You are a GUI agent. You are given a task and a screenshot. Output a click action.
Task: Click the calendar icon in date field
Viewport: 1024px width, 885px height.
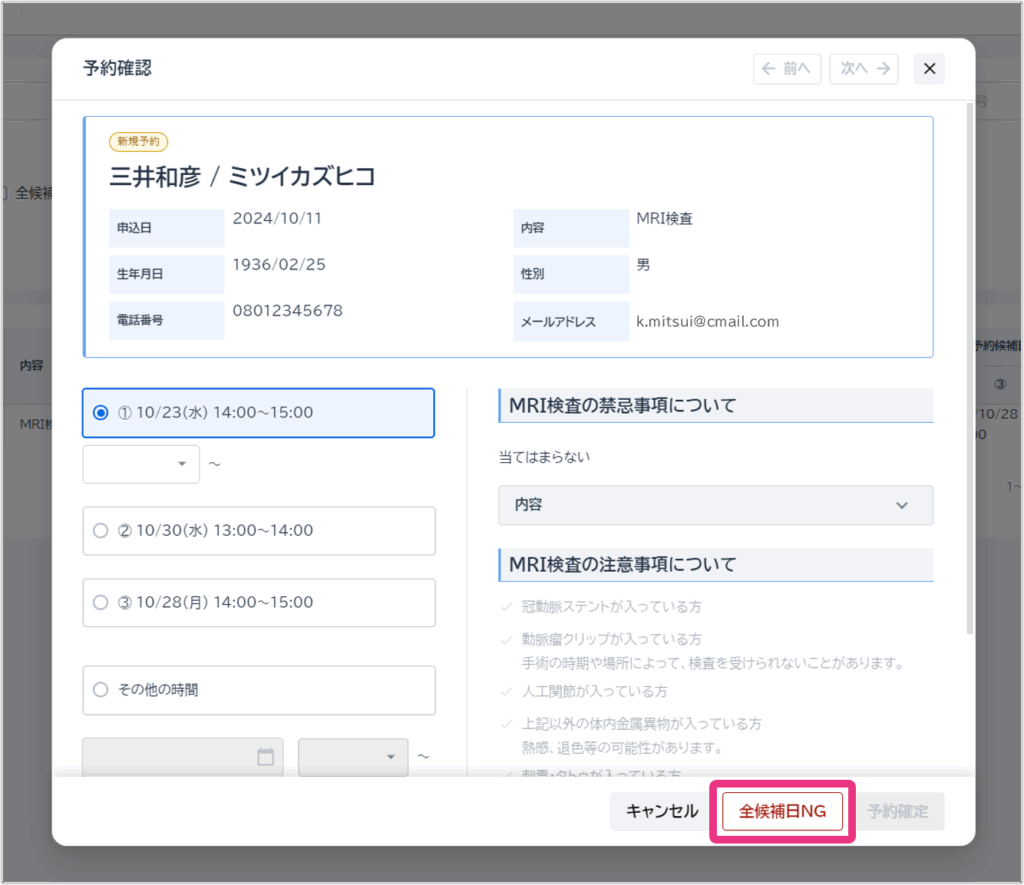pyautogui.click(x=265, y=757)
